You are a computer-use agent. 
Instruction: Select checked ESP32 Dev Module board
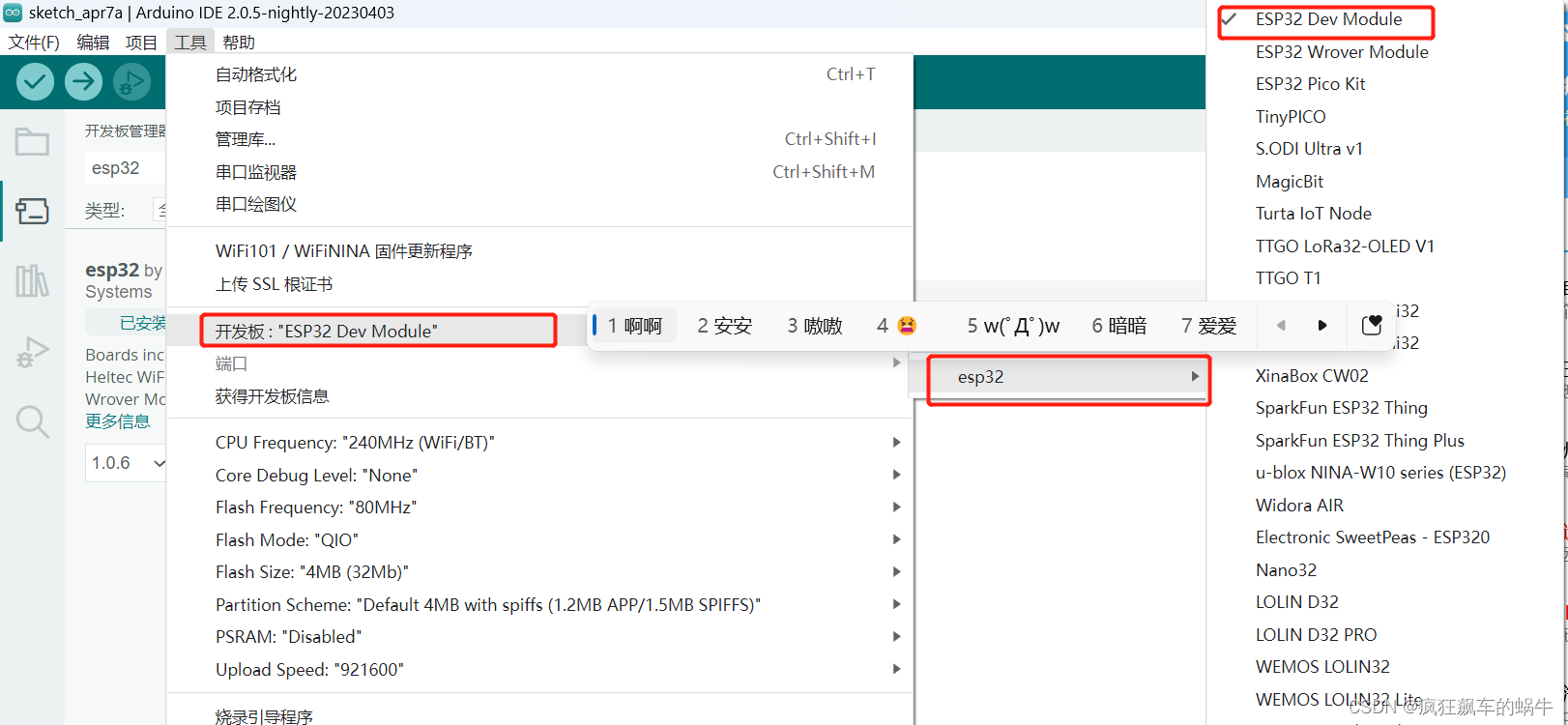pos(1326,19)
